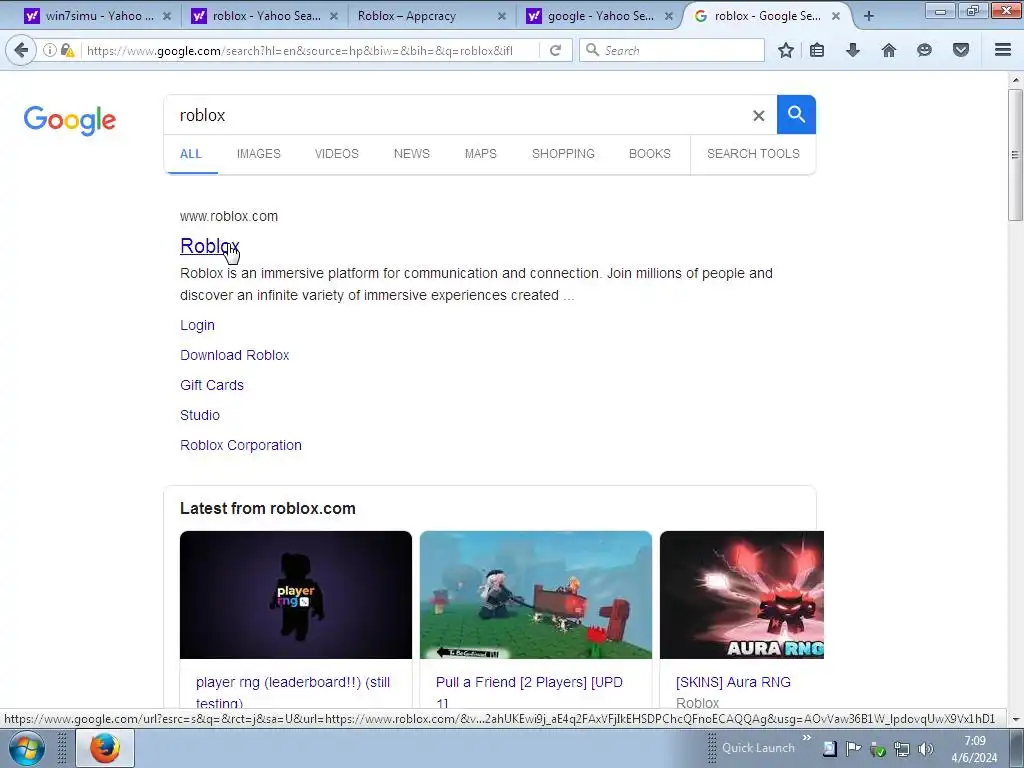Viewport: 1024px width, 768px height.
Task: Click the Google search query field
Action: (x=457, y=116)
